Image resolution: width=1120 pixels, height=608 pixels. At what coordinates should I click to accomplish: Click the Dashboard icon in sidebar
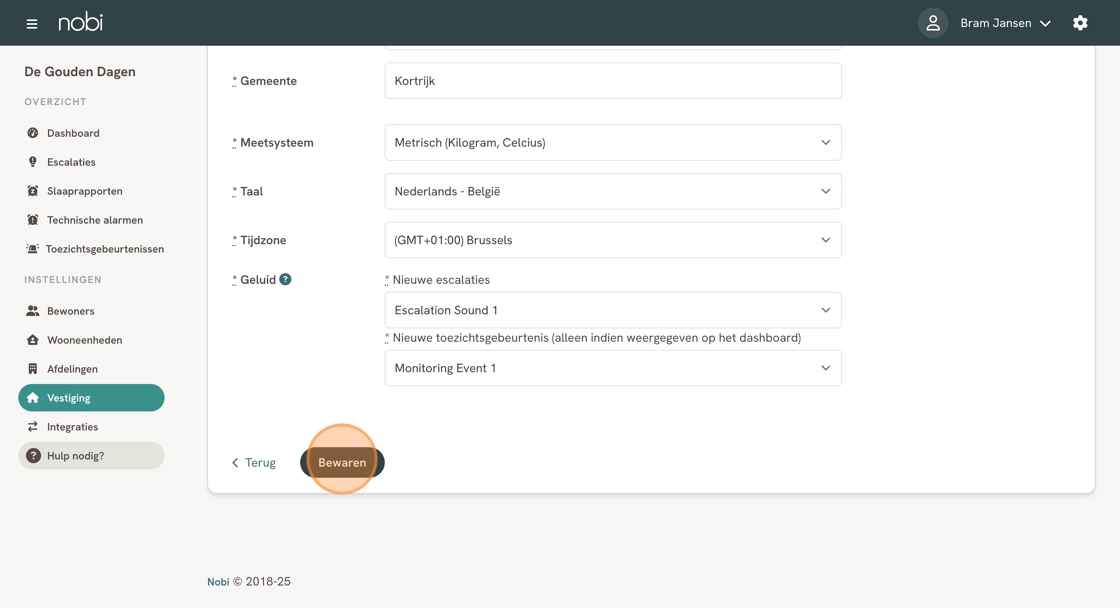pos(33,133)
